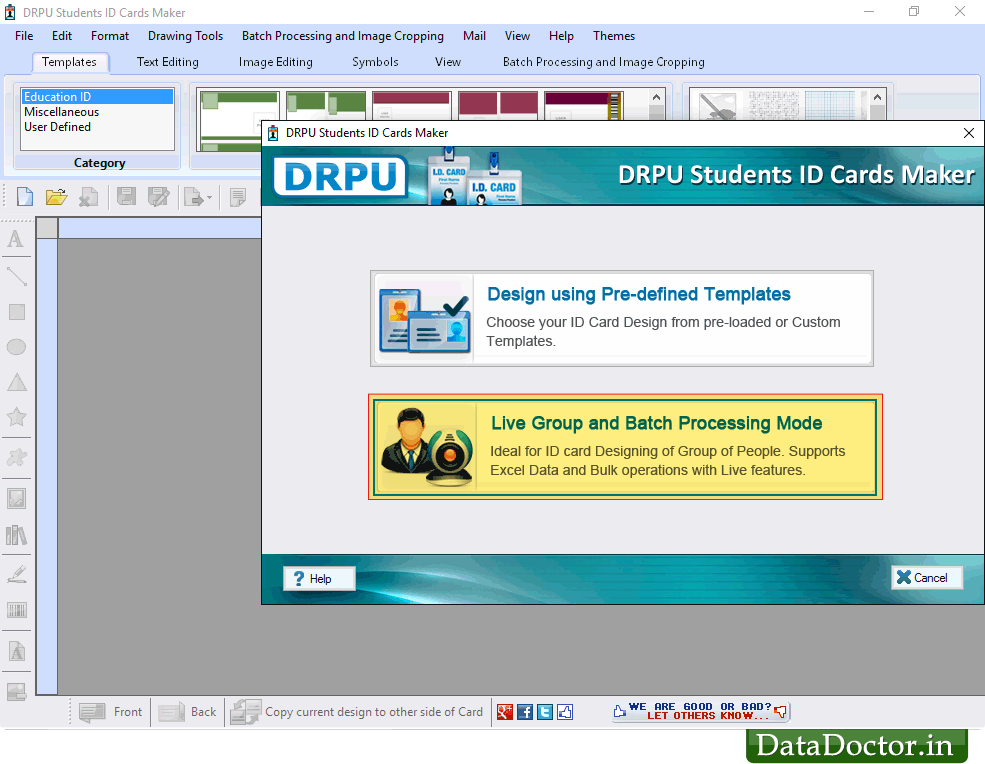Switch to Back side of card
The width and height of the screenshot is (985, 764).
[188, 712]
